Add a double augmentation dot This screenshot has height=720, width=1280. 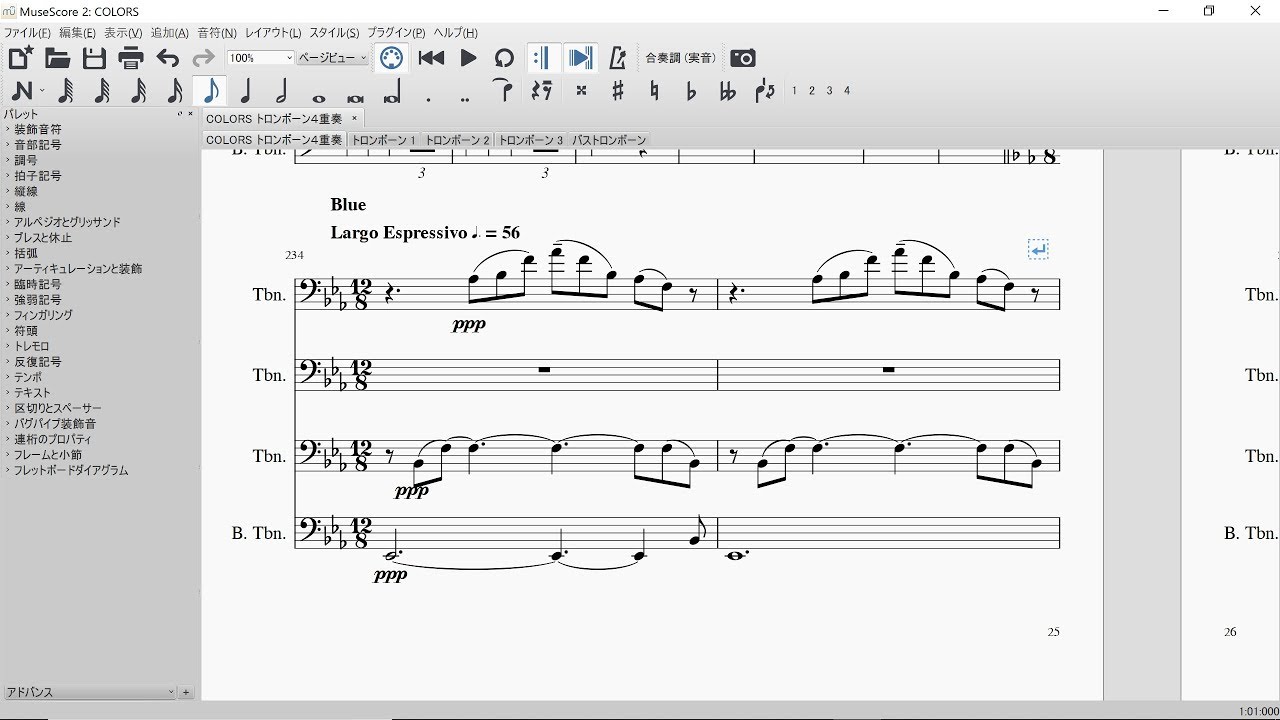(x=465, y=98)
